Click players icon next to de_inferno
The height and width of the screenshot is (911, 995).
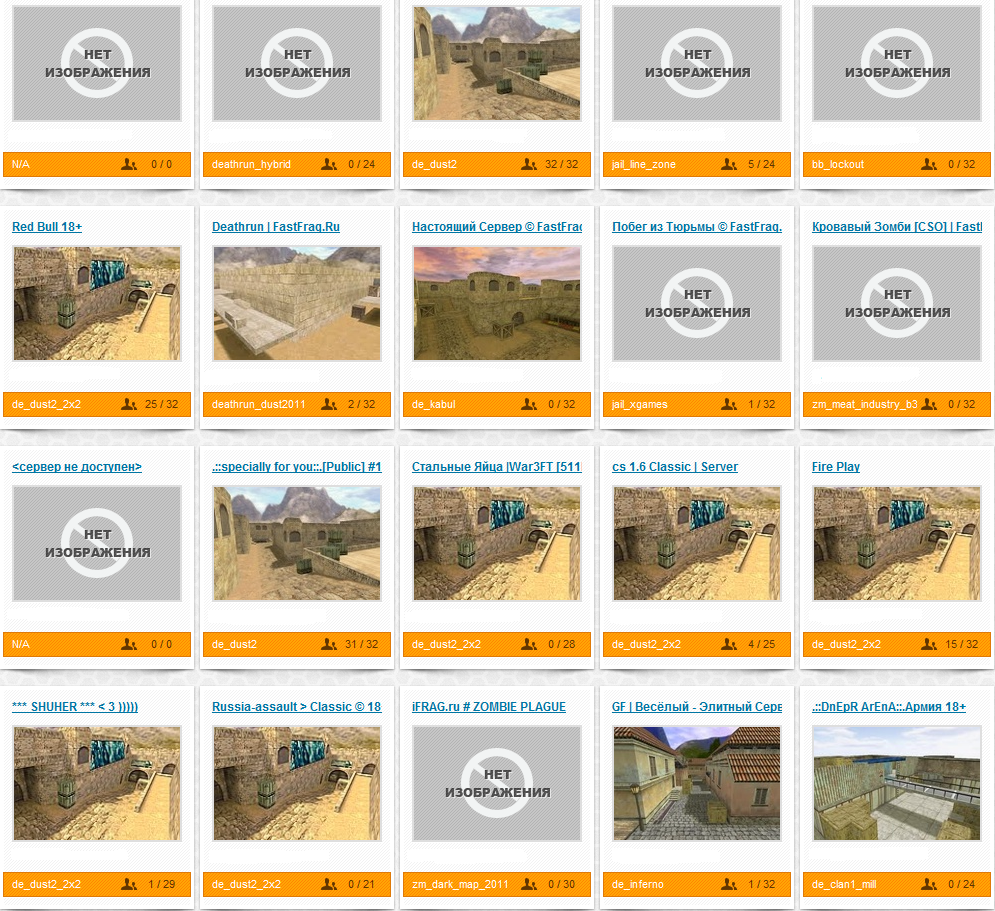[728, 884]
